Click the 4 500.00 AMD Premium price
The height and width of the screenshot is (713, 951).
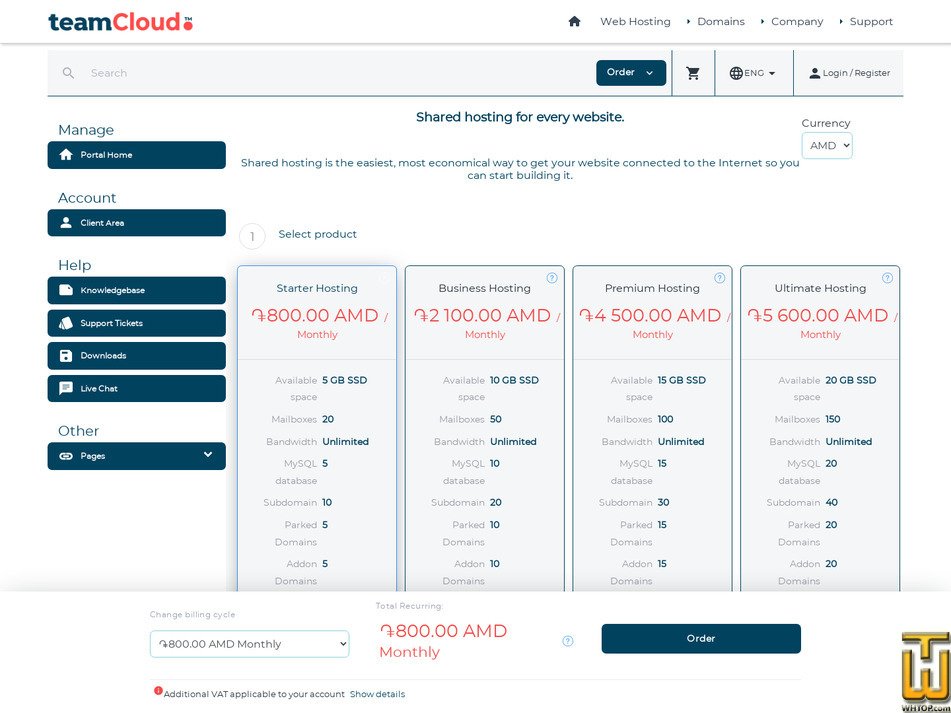[x=650, y=315]
